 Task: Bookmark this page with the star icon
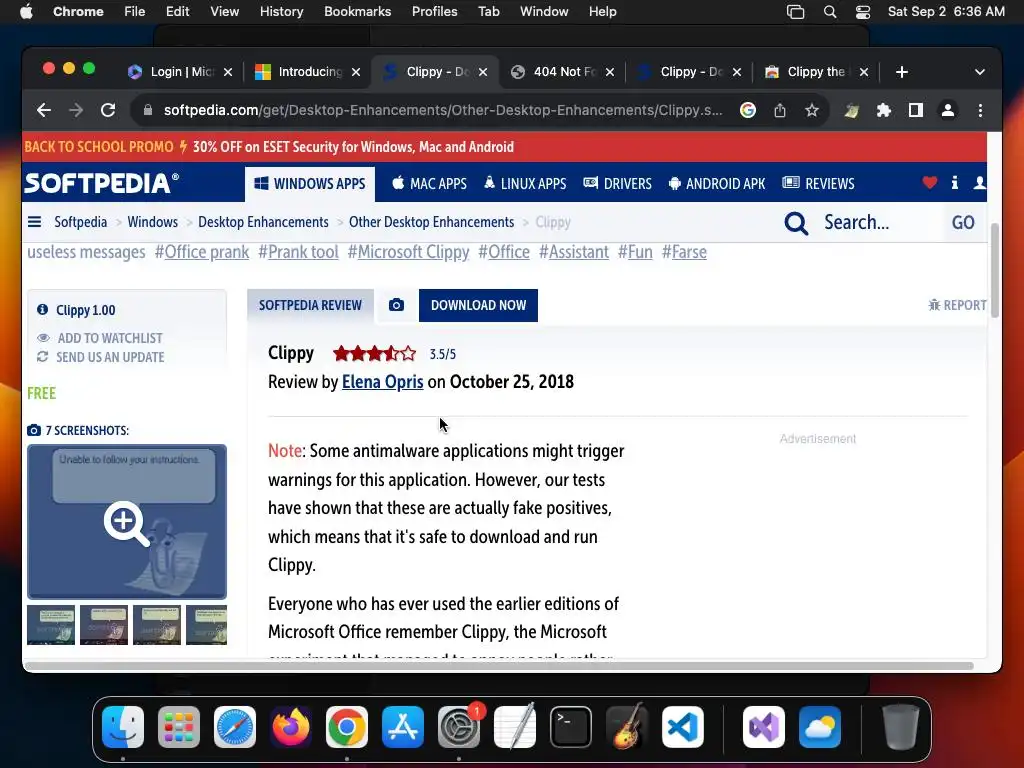click(812, 110)
